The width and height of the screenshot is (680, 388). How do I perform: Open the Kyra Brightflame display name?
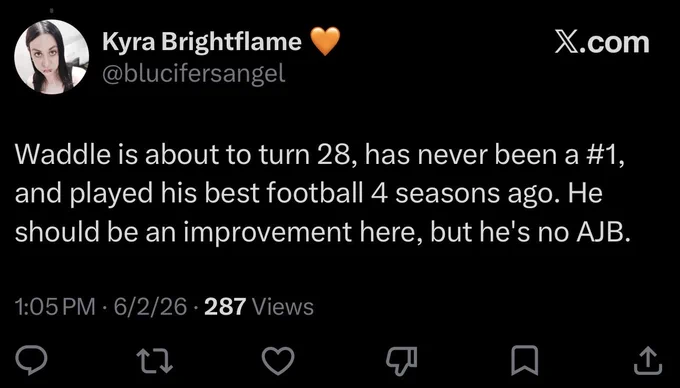[202, 42]
